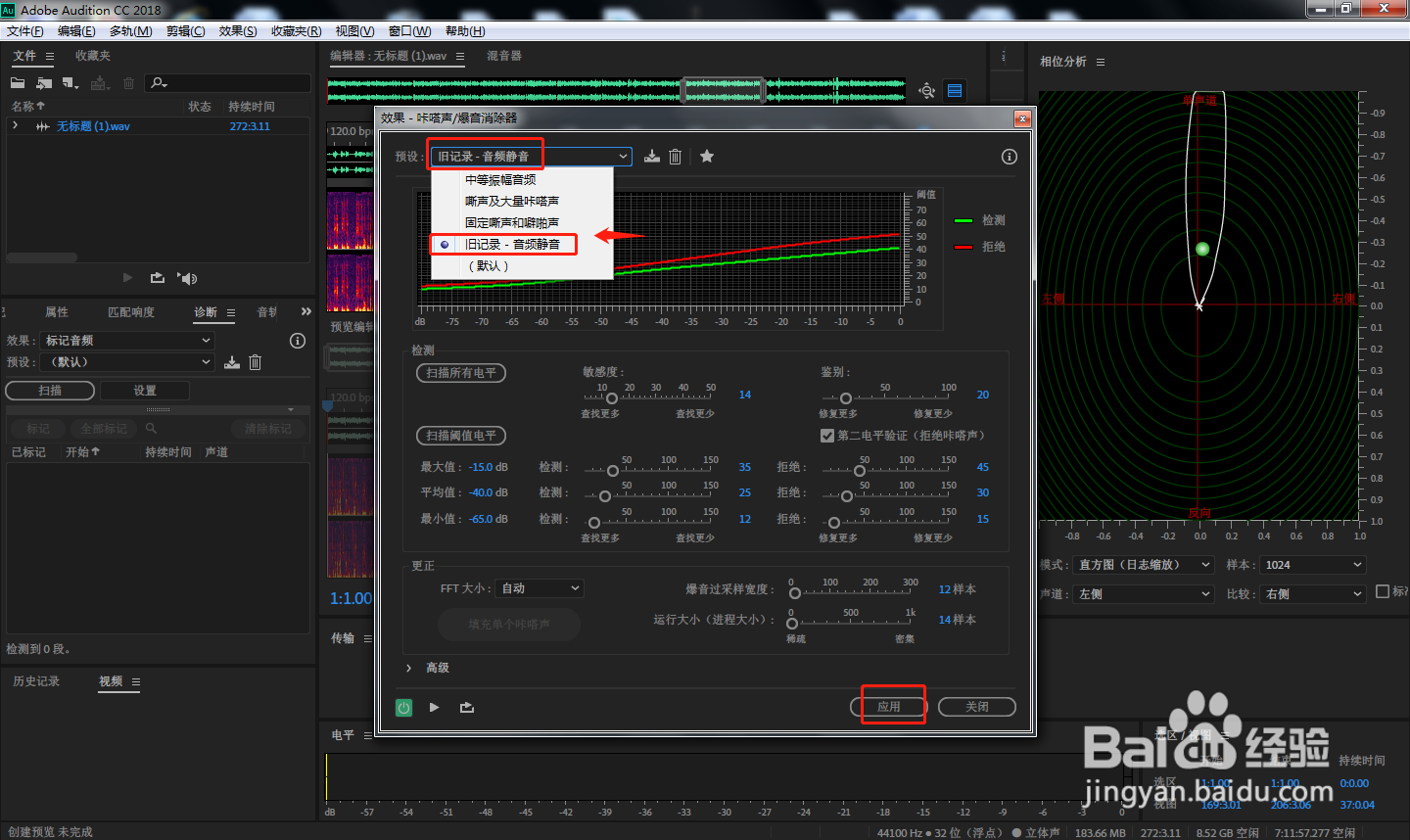1410x840 pixels.
Task: Mark preset as favorite star icon
Action: click(707, 157)
